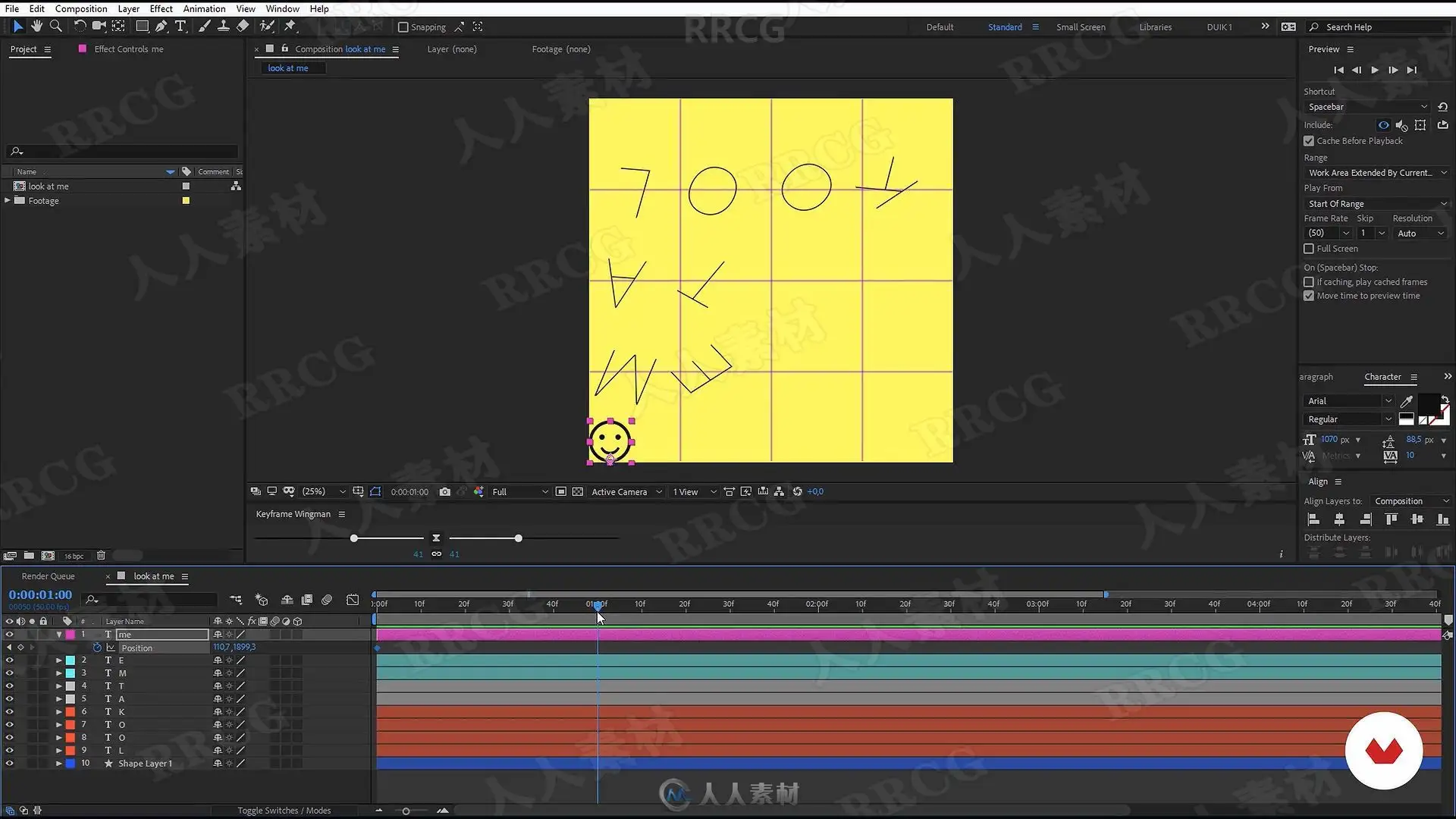
Task: Expand the Footage folder
Action: click(8, 201)
